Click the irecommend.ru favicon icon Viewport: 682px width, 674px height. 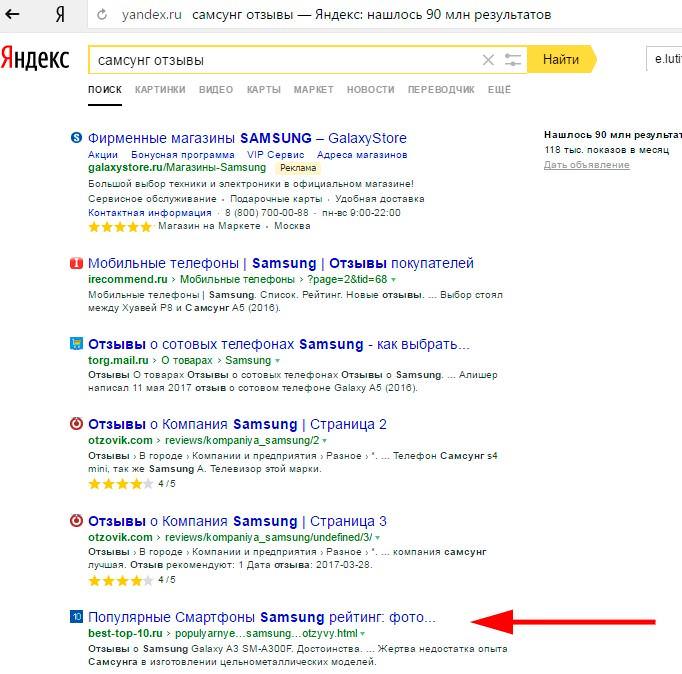coord(76,263)
